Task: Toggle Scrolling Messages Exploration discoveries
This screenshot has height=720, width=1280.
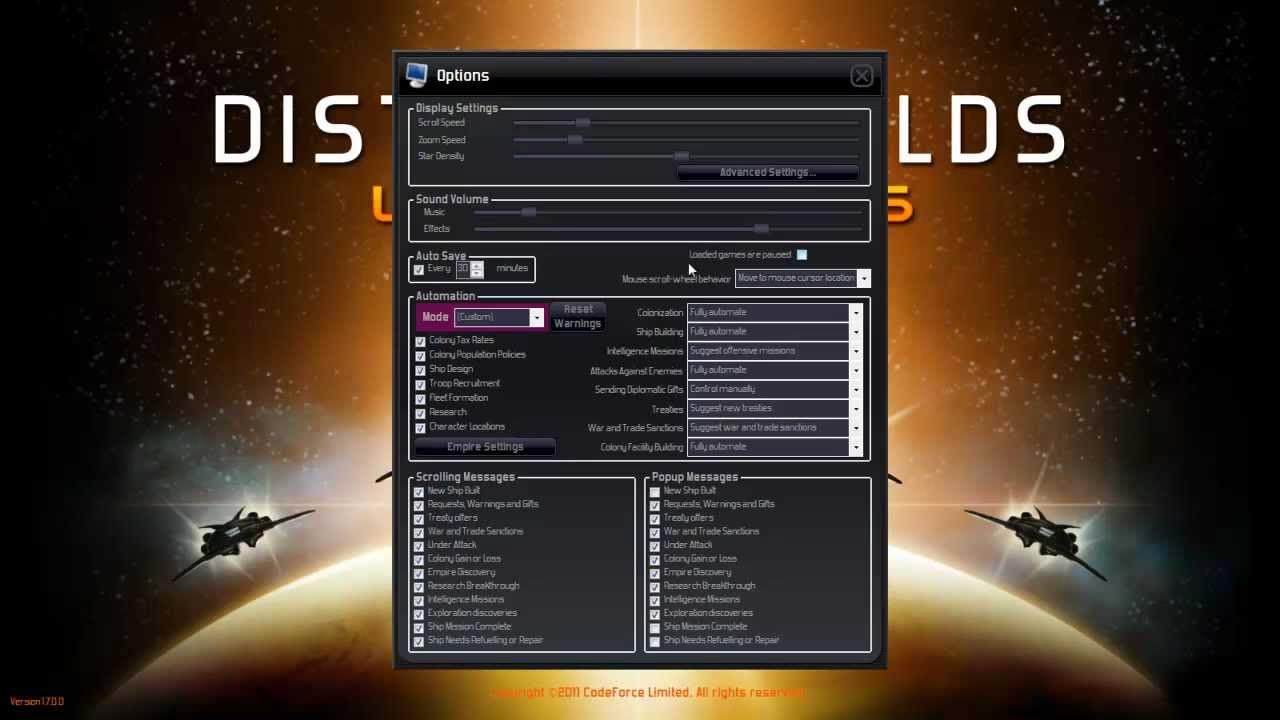Action: click(x=419, y=614)
